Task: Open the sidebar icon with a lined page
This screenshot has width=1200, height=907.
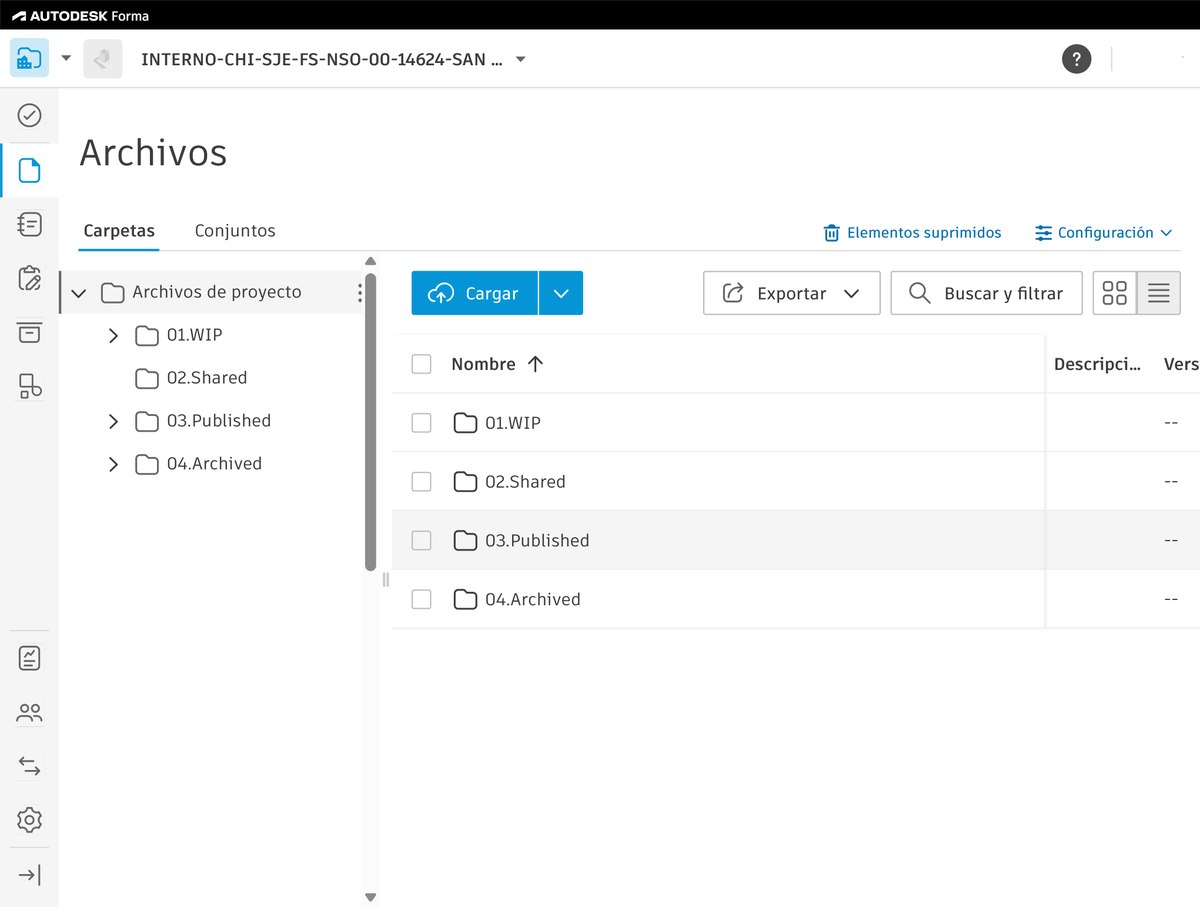Action: [30, 224]
